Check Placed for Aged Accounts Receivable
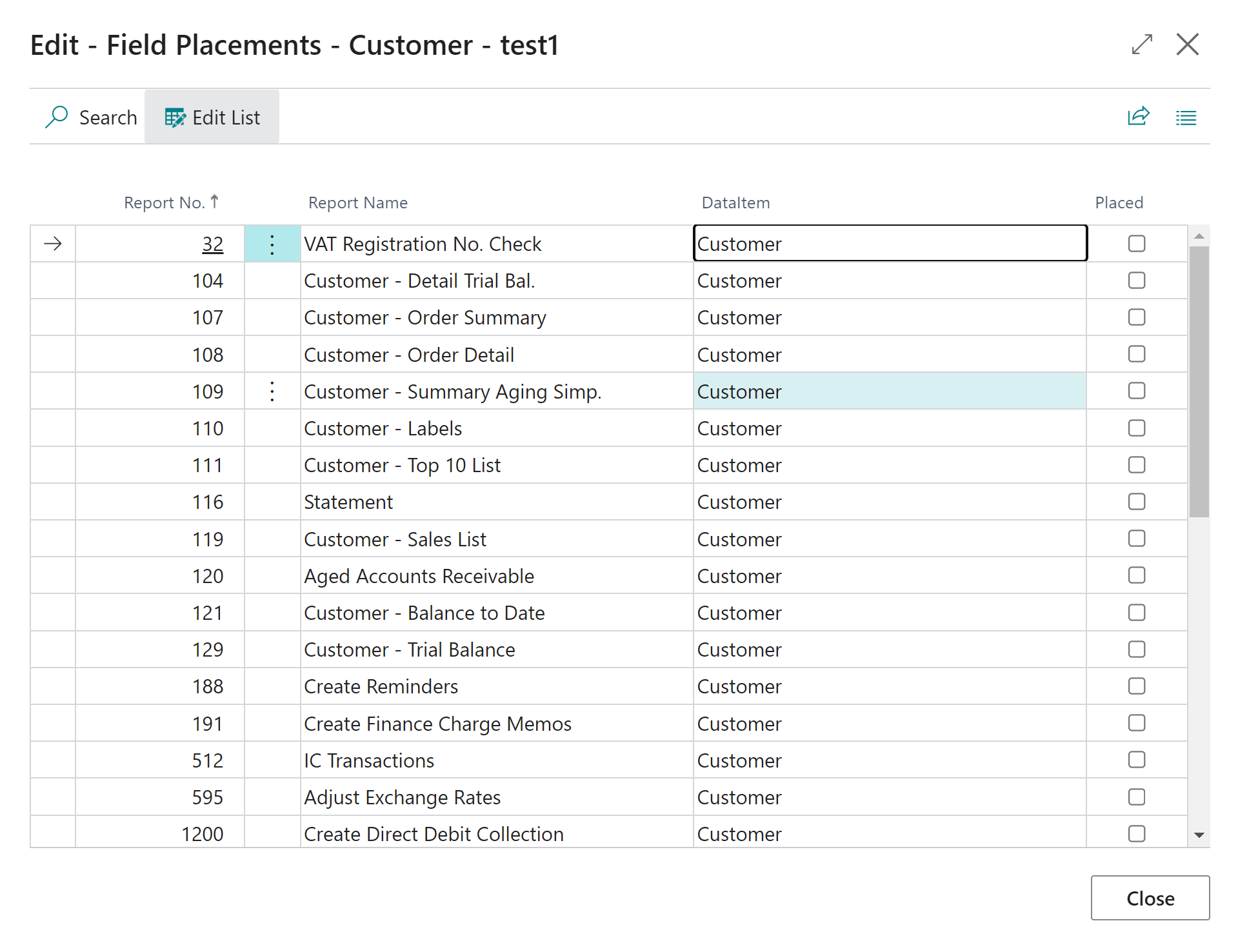Viewport: 1238px width, 952px height. coord(1135,575)
